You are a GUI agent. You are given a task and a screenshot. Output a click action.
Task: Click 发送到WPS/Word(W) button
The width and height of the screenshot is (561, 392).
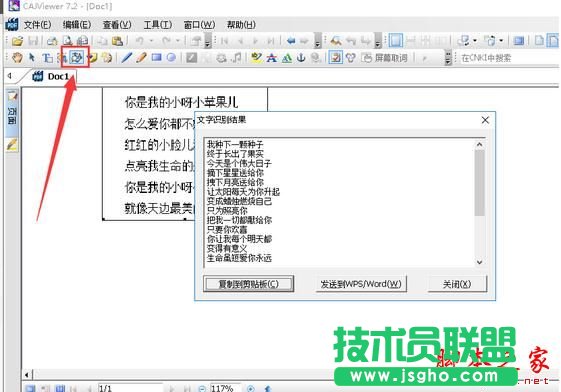(361, 284)
